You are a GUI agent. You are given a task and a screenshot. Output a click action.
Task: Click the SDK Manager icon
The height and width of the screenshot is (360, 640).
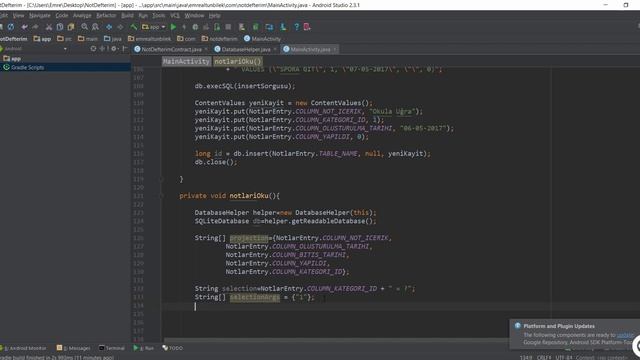[x=283, y=27]
